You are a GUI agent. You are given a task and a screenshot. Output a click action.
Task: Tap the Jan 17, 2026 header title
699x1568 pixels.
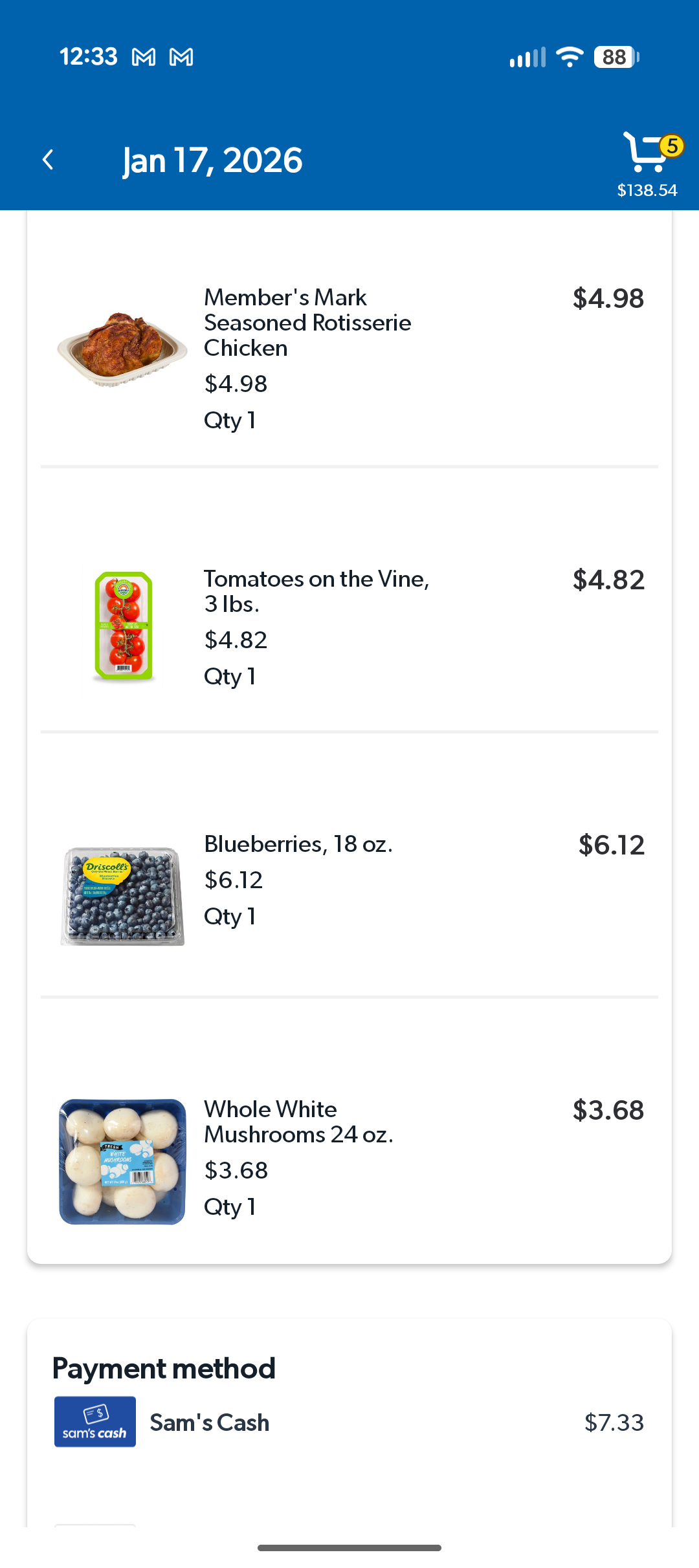212,160
